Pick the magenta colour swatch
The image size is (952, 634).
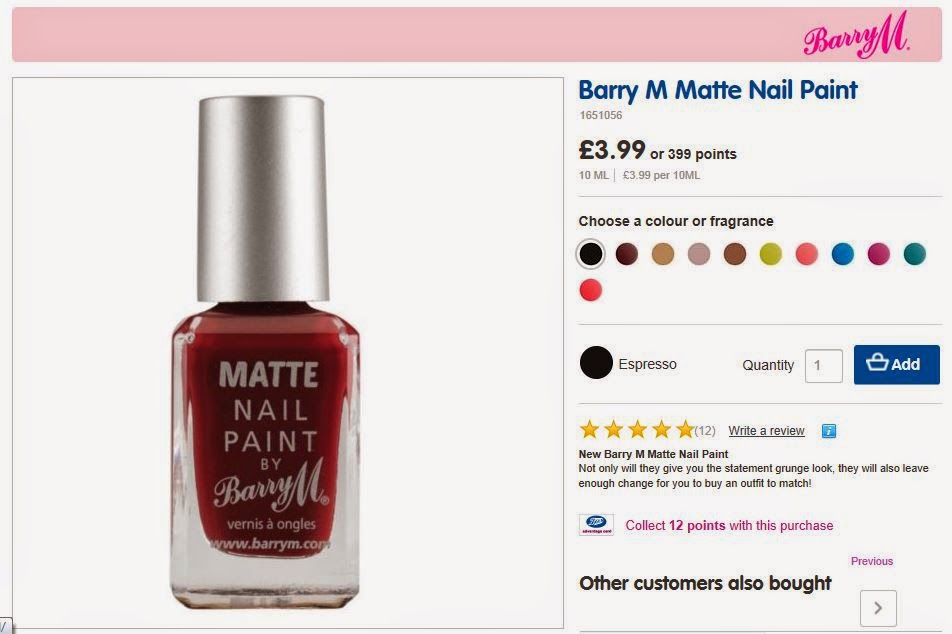coord(879,254)
